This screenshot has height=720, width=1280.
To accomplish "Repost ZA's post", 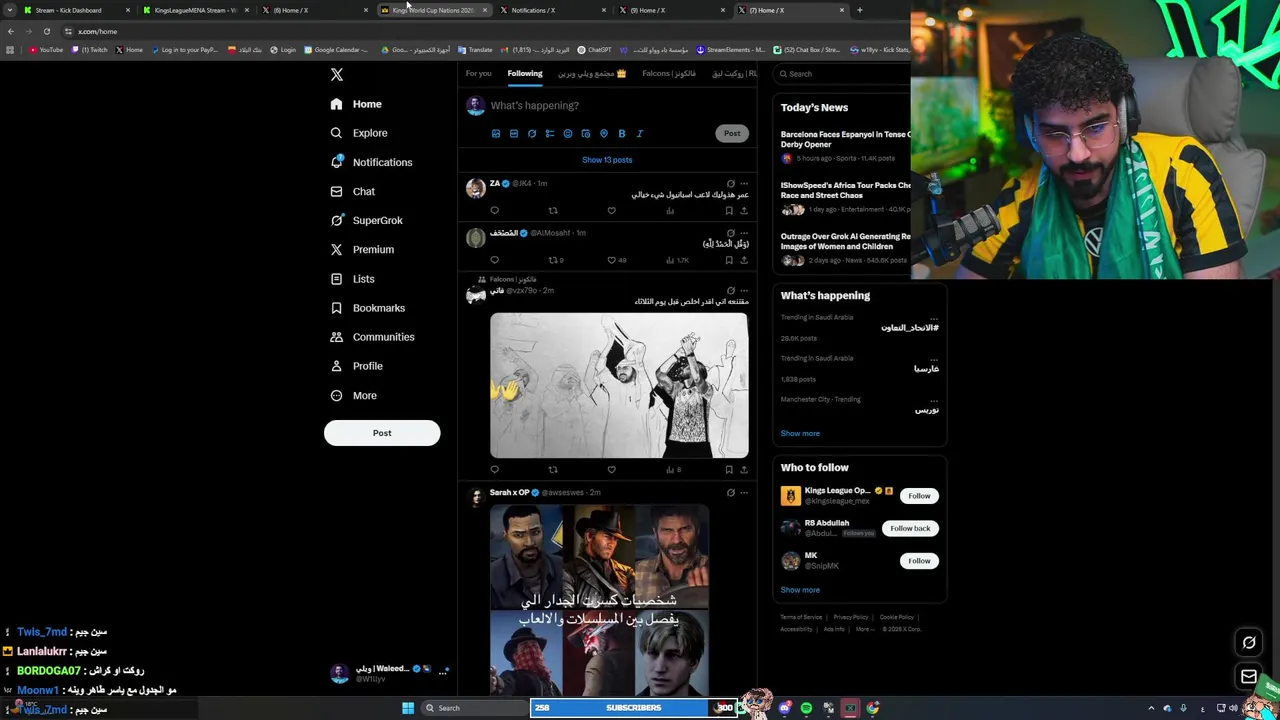I will tap(553, 211).
